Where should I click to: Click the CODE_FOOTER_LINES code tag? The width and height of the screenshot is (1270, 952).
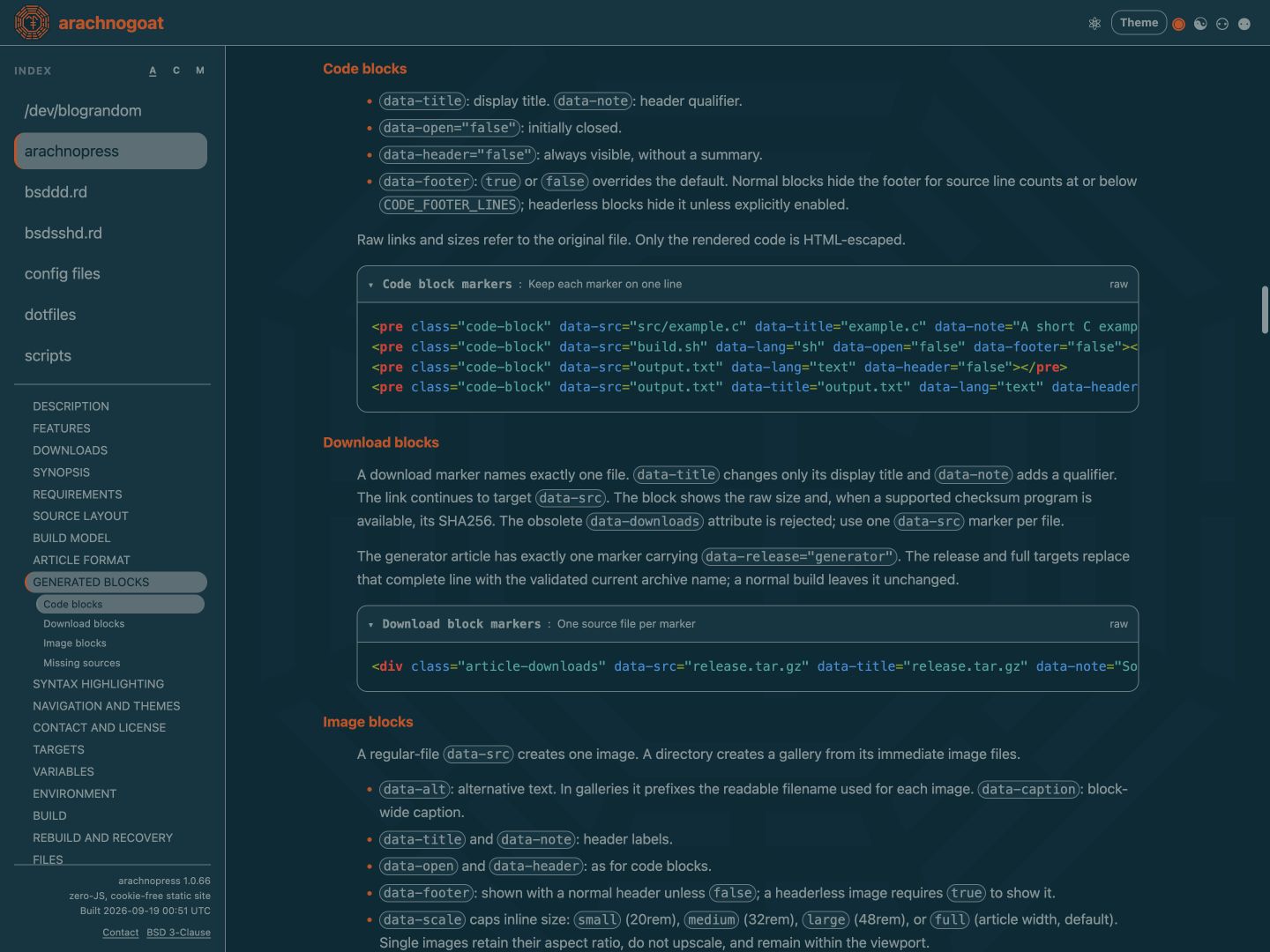coord(450,205)
